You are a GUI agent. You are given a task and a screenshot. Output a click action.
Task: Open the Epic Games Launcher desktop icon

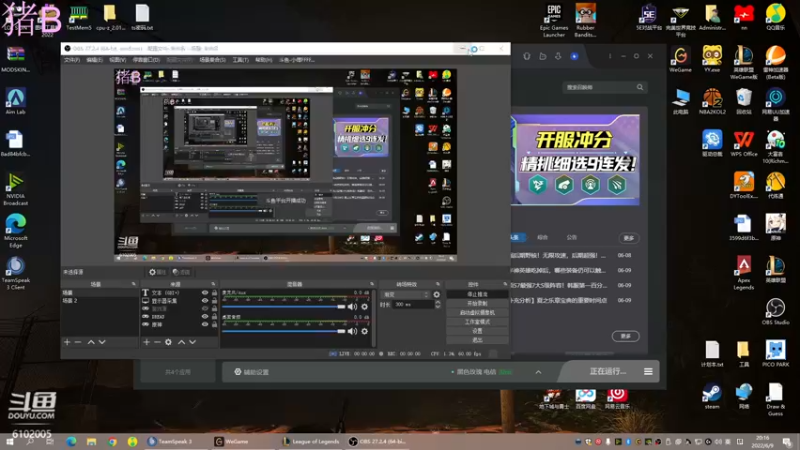(x=554, y=21)
